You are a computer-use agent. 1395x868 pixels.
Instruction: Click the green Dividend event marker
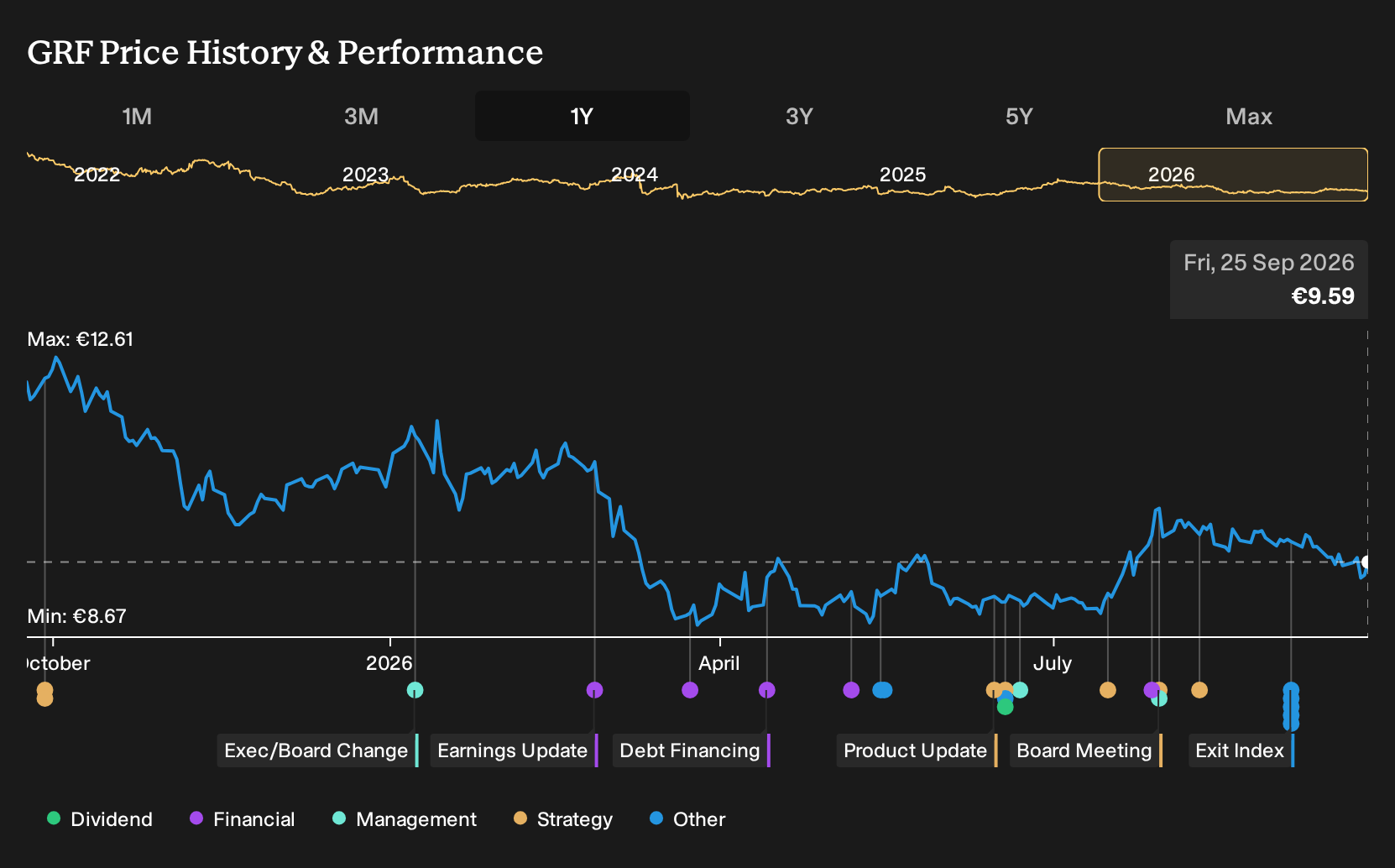click(x=1005, y=707)
